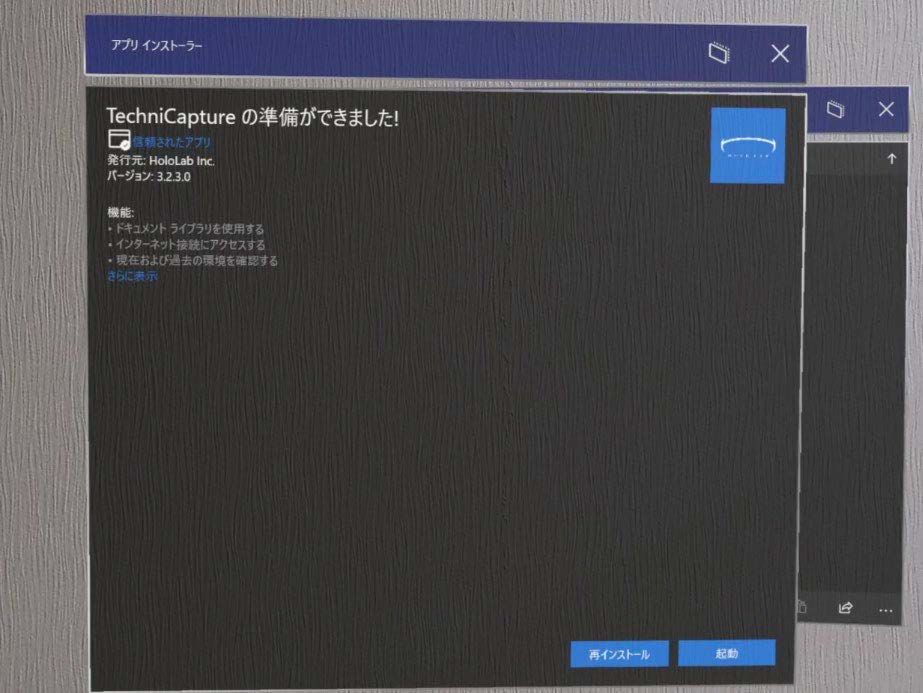Expand capabilities list via さらに表示
Screen dimensions: 923x693
click(x=132, y=276)
